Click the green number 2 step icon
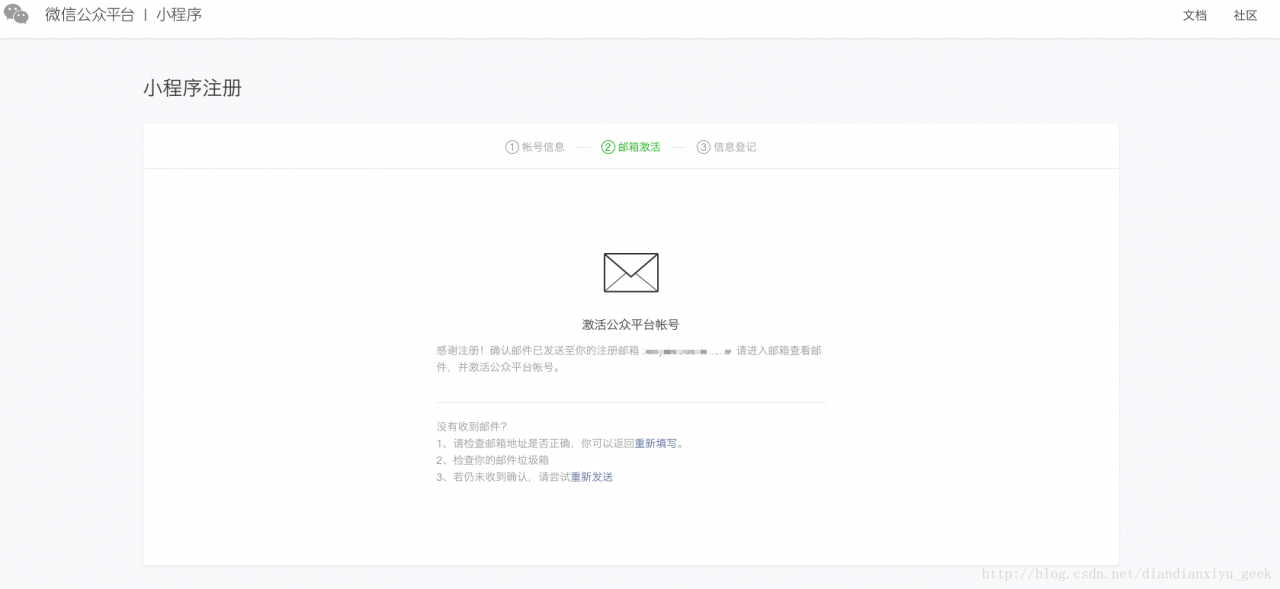Screen dimensions: 1280x589 tap(608, 146)
